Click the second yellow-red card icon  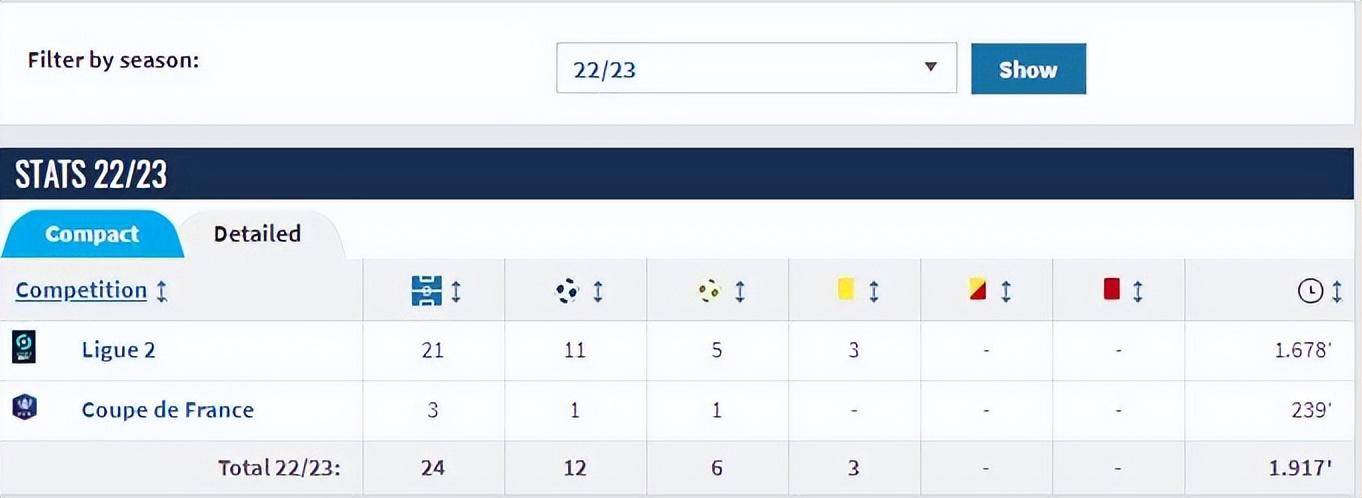pos(978,290)
